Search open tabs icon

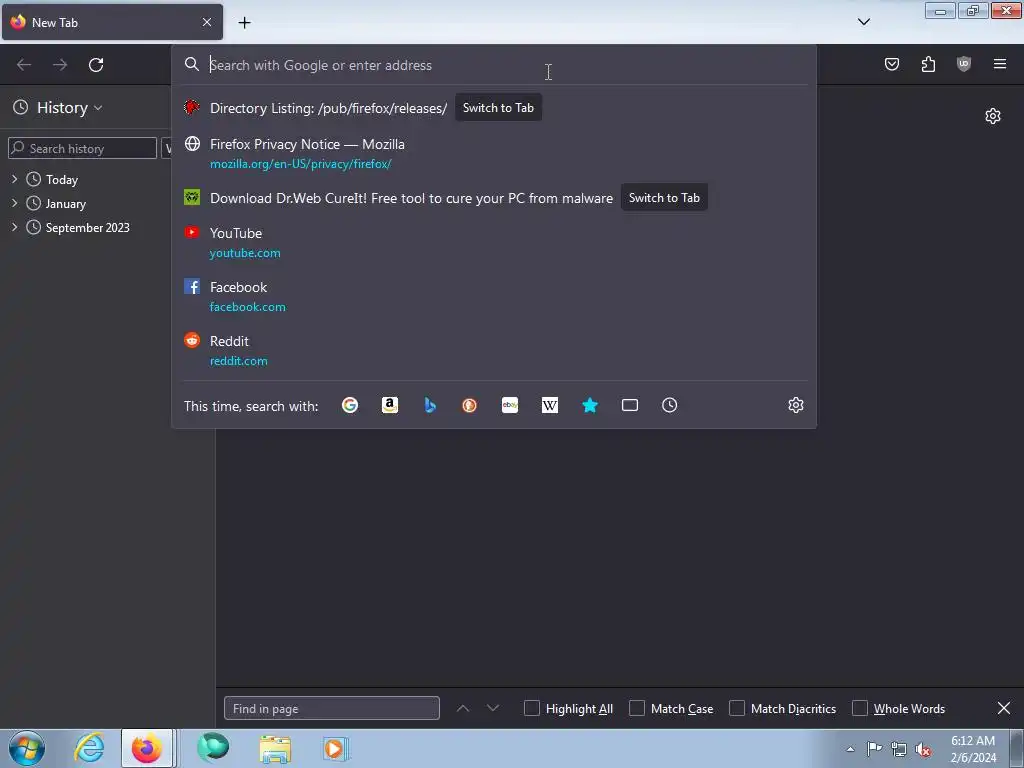(630, 405)
